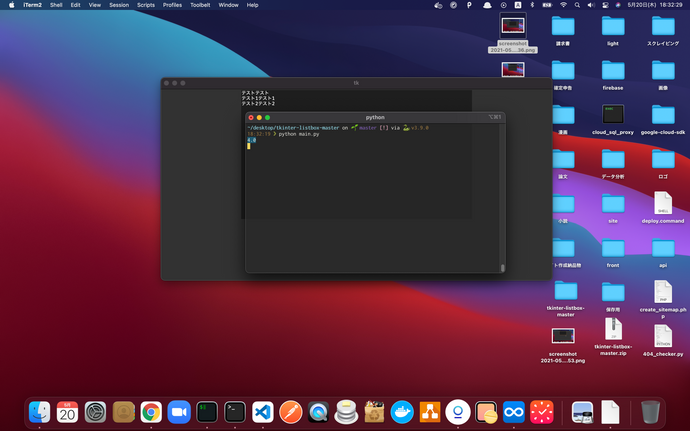Click the Bluetooth icon in the menu bar
Viewport: 690px width, 431px height.
532,5
